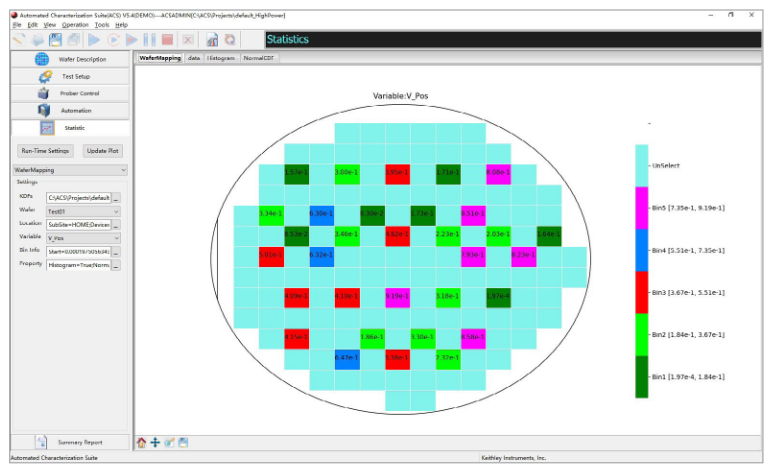Click the edit plot icon below plot
The height and width of the screenshot is (471, 772).
(x=169, y=442)
